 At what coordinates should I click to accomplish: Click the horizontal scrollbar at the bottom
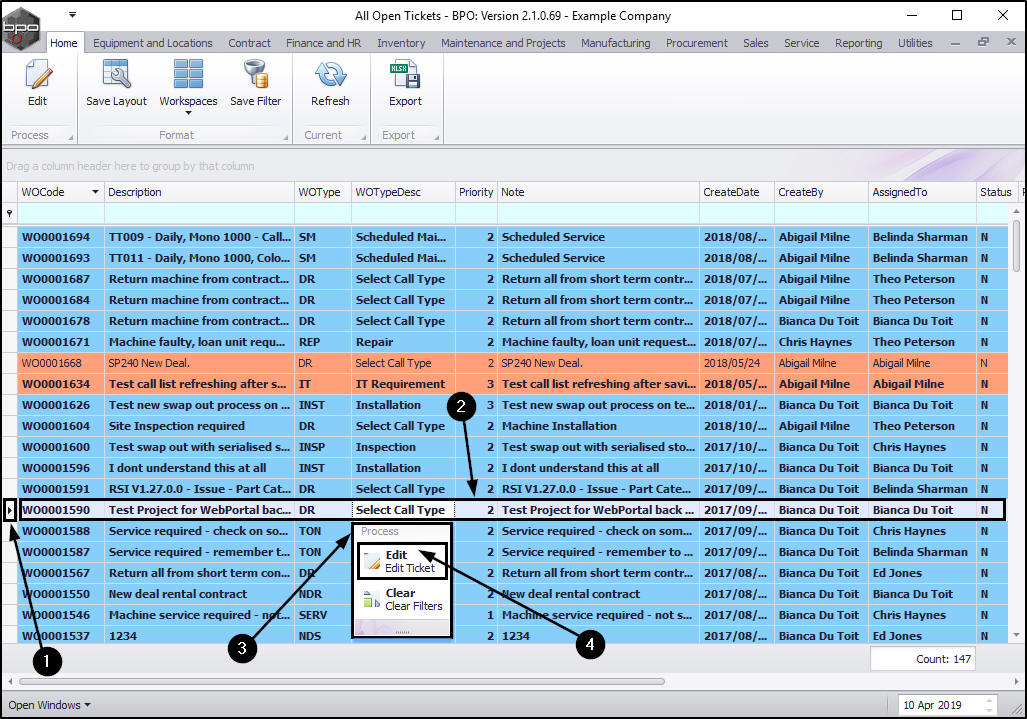click(340, 682)
